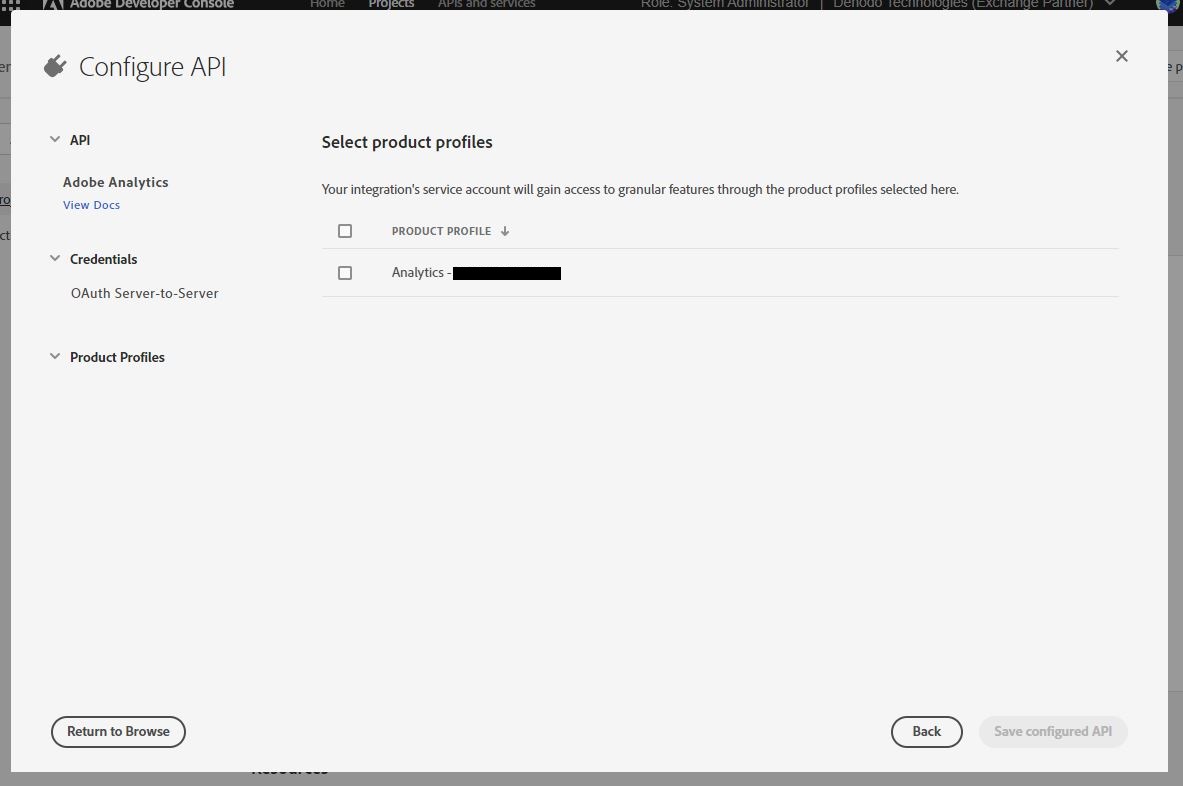Click the Adobe logo in console header

[x=53, y=4]
